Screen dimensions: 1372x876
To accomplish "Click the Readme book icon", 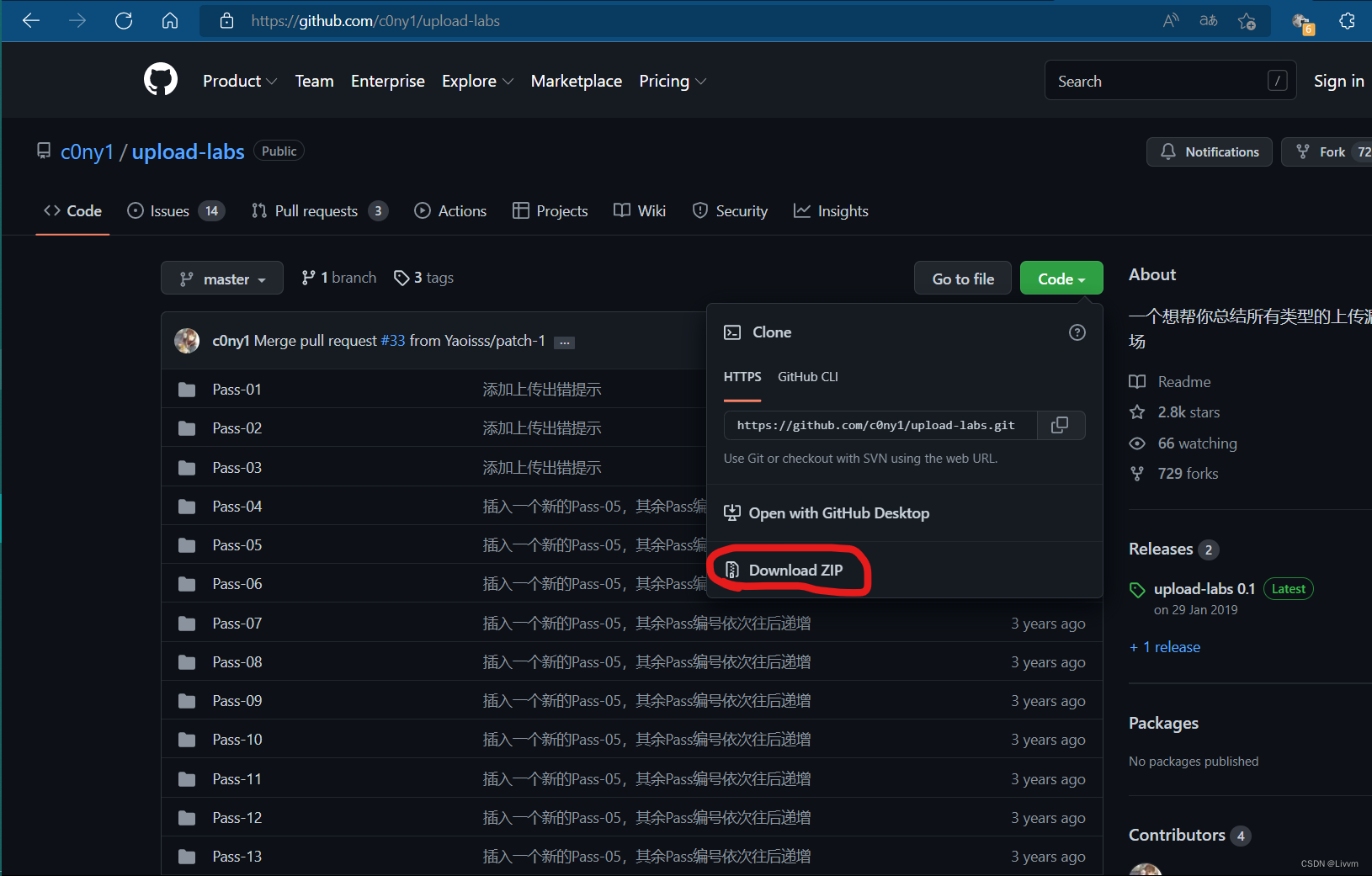I will (1137, 382).
